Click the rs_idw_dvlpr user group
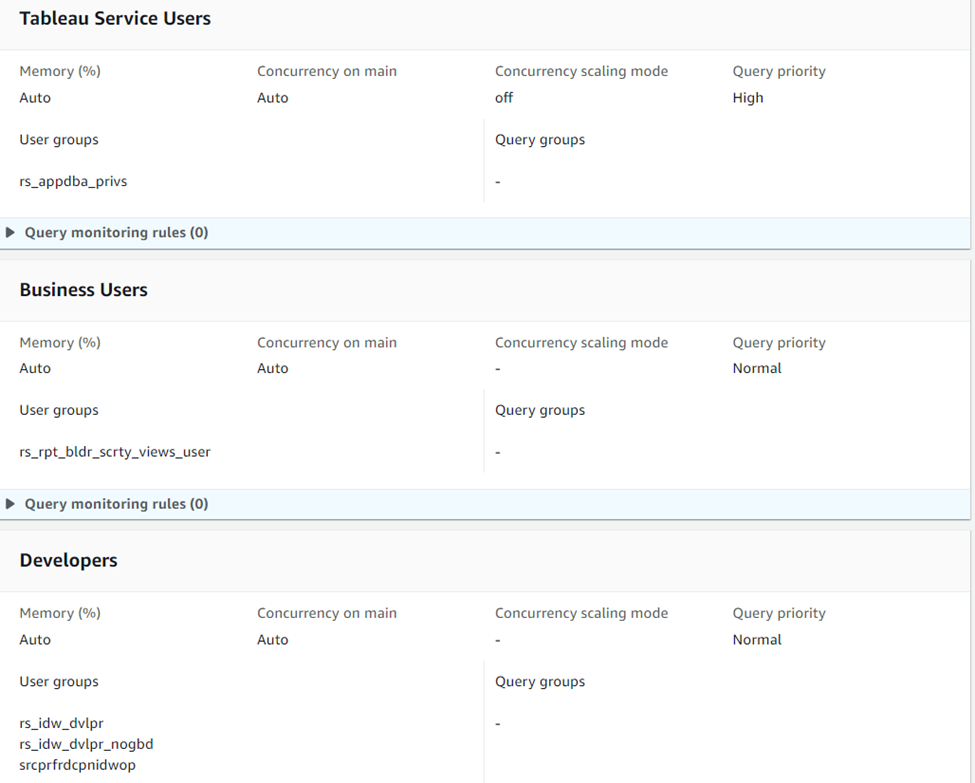The width and height of the screenshot is (975, 783). [x=62, y=723]
